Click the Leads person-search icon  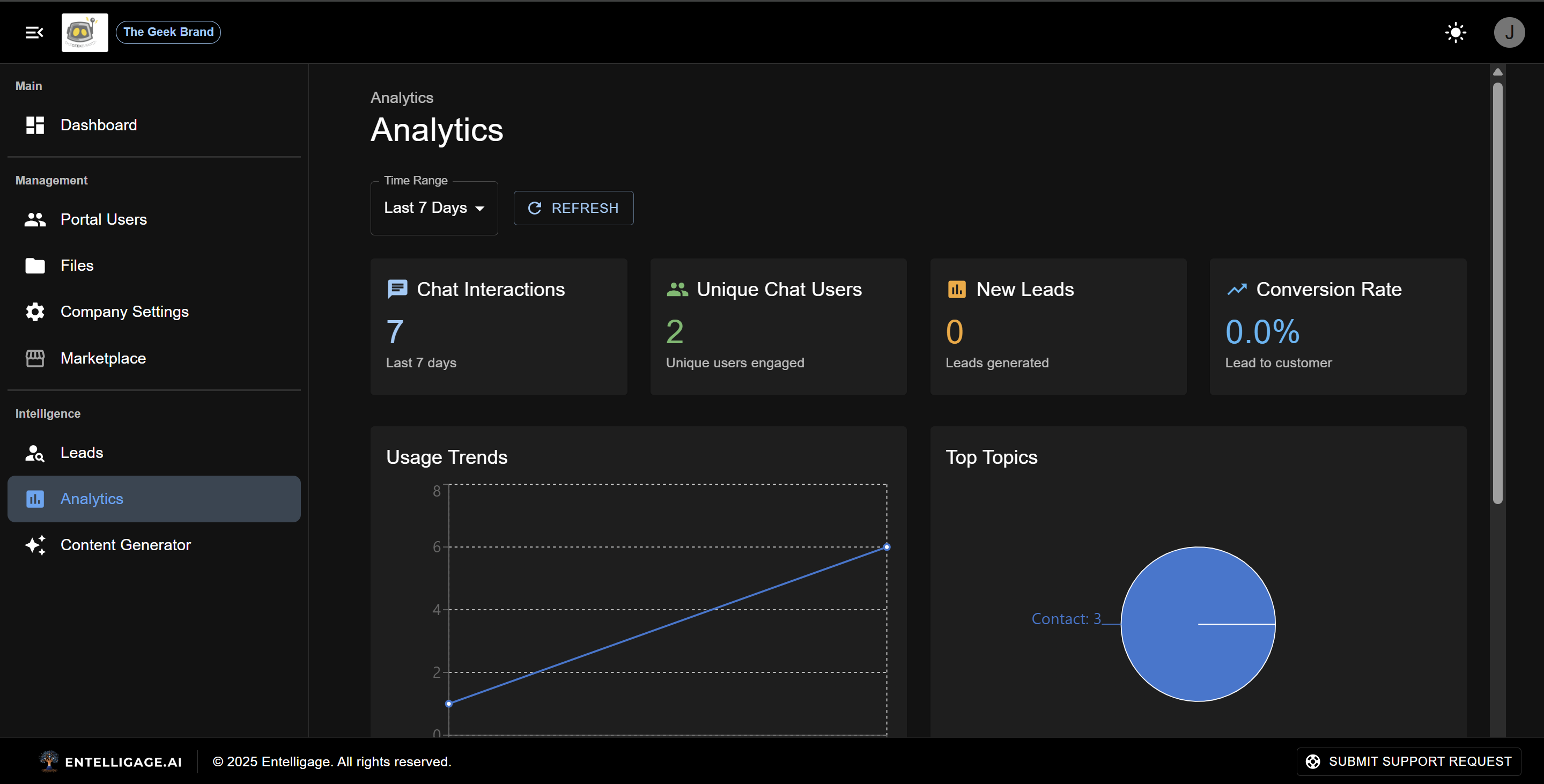(x=35, y=453)
